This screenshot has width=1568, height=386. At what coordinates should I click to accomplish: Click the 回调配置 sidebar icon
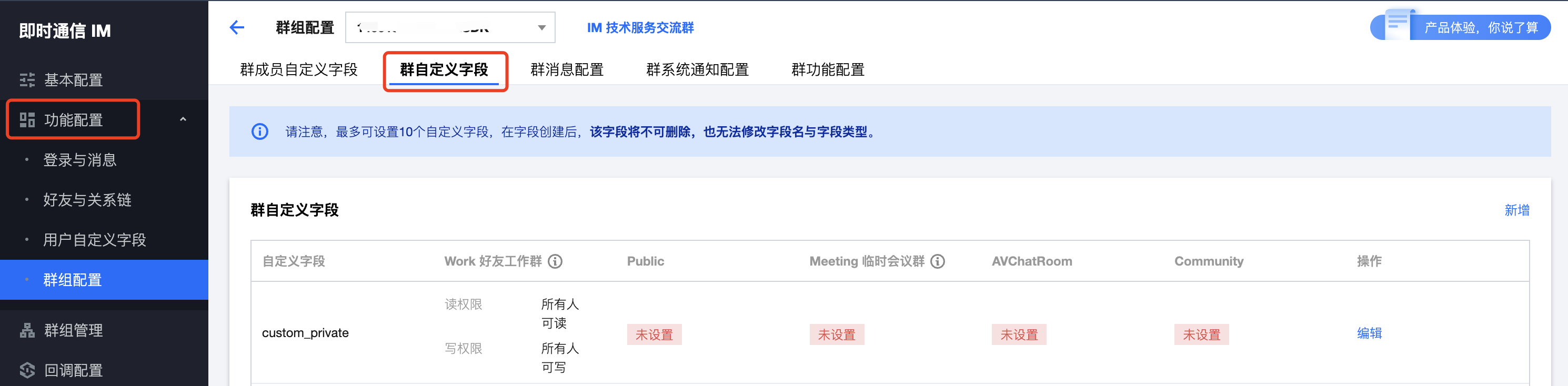point(27,370)
